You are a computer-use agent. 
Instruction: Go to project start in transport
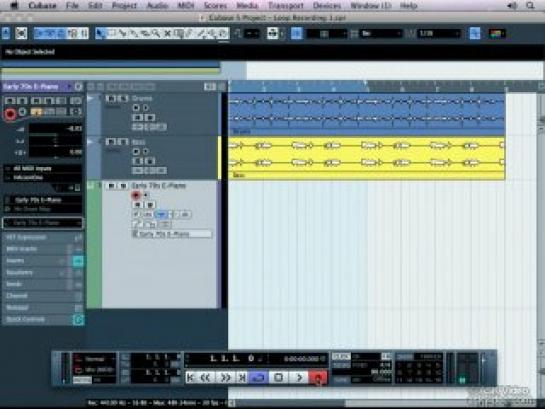click(190, 377)
